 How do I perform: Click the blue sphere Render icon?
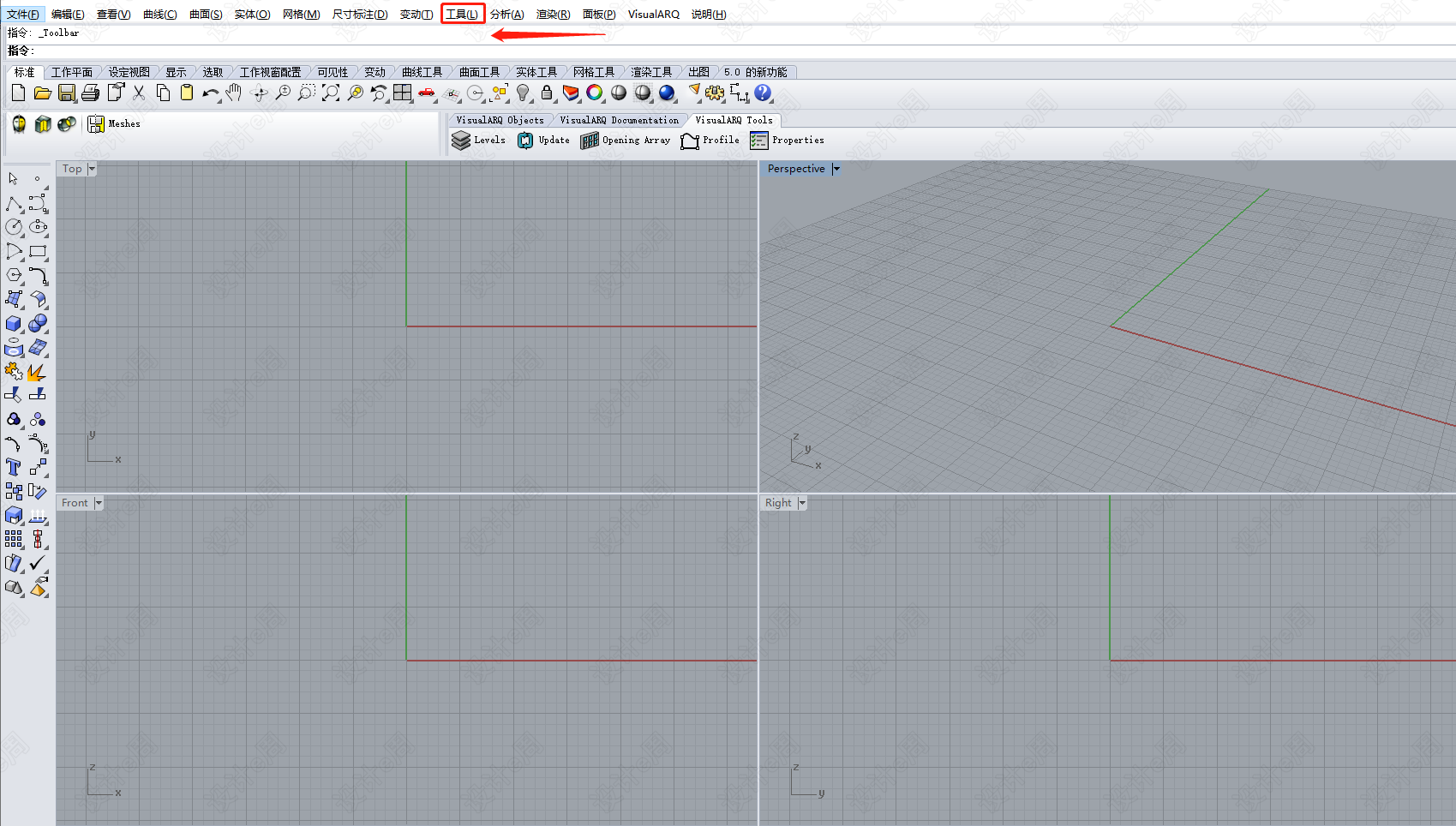pyautogui.click(x=667, y=93)
